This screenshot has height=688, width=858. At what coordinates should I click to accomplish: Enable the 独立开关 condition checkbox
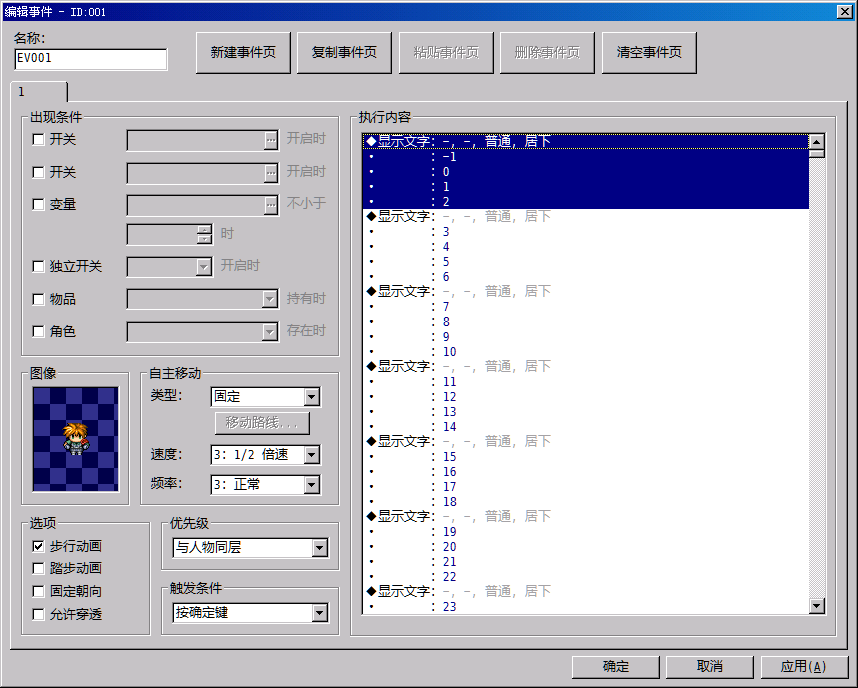pyautogui.click(x=38, y=267)
